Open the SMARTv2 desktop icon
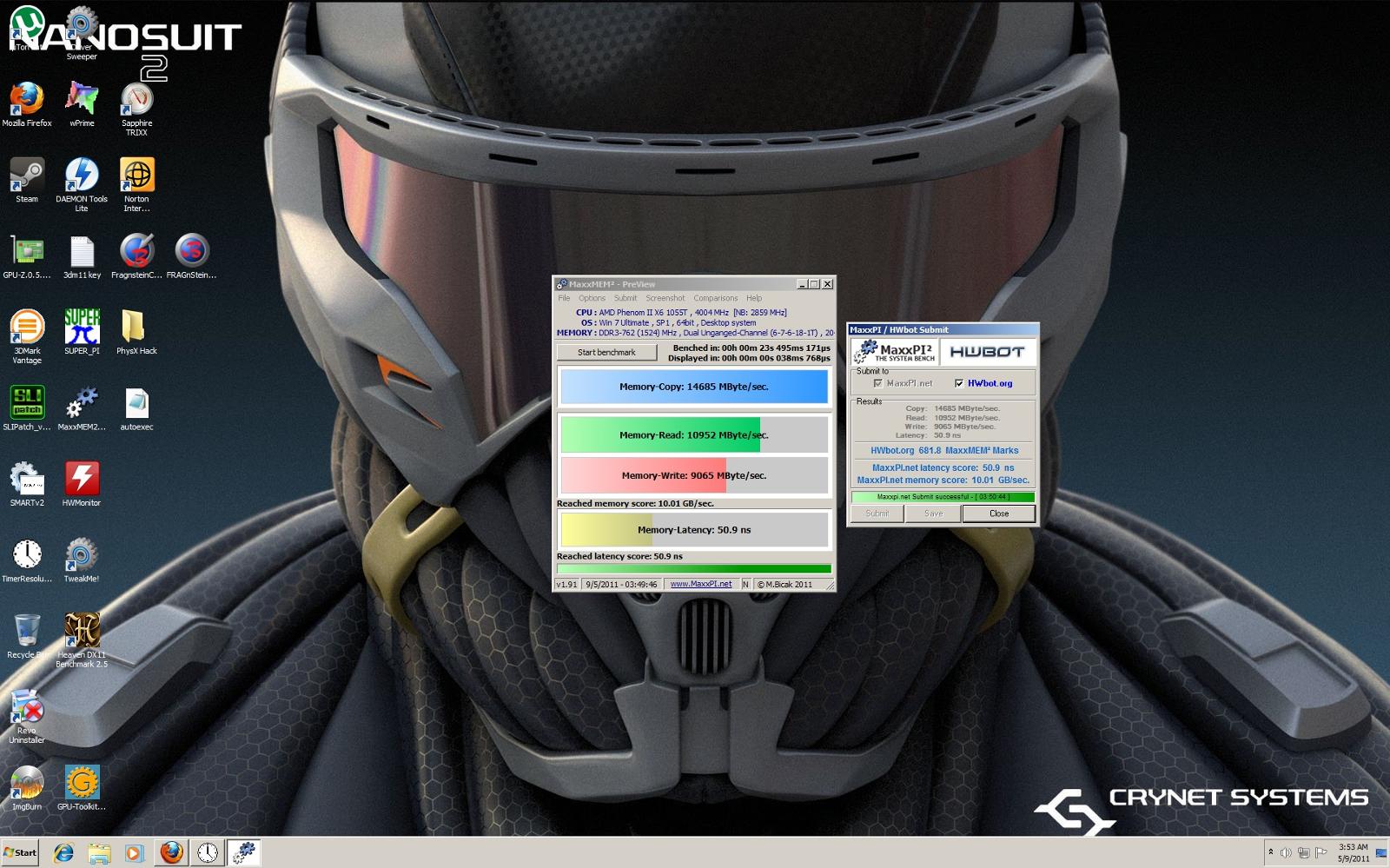Screen dimensions: 1390x868 tap(27, 484)
